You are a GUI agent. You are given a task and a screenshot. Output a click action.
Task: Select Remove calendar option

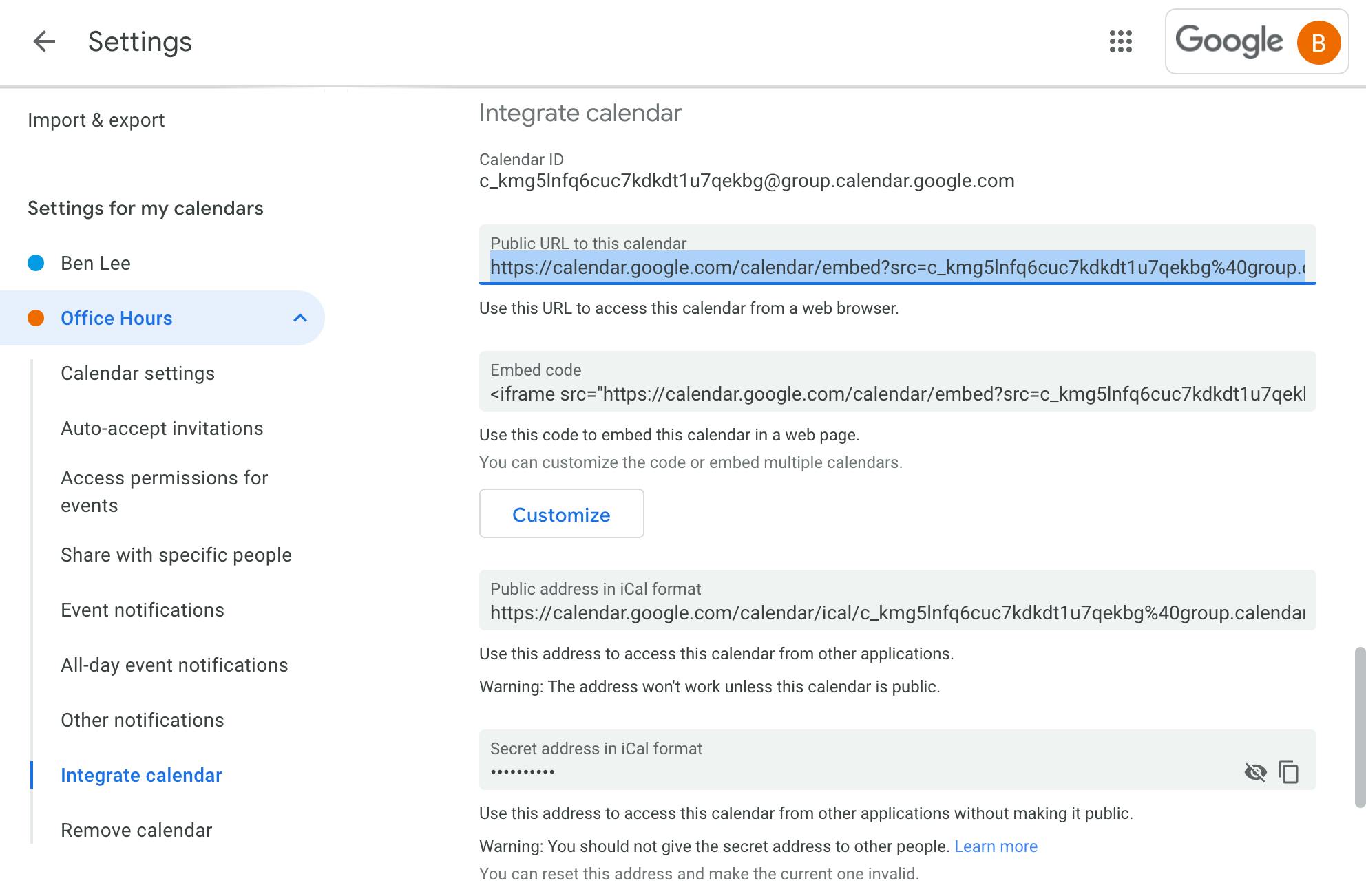[136, 830]
